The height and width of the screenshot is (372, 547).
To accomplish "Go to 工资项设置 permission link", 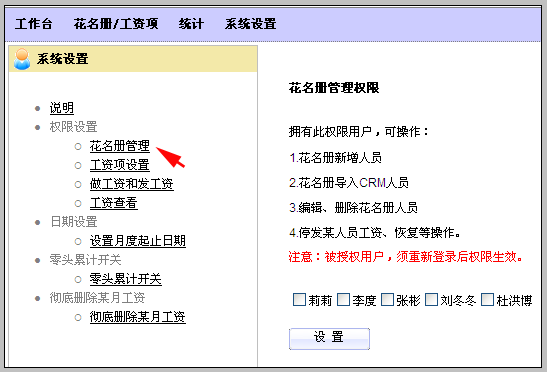I will [120, 165].
